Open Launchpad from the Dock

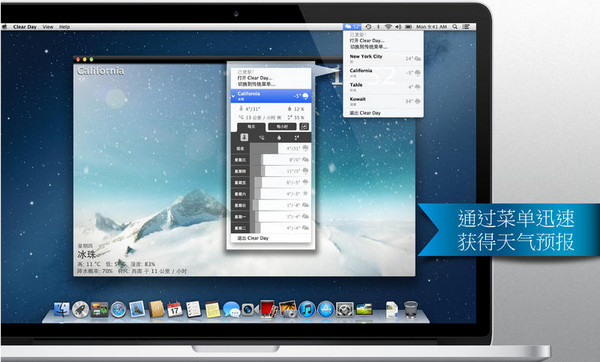click(80, 310)
